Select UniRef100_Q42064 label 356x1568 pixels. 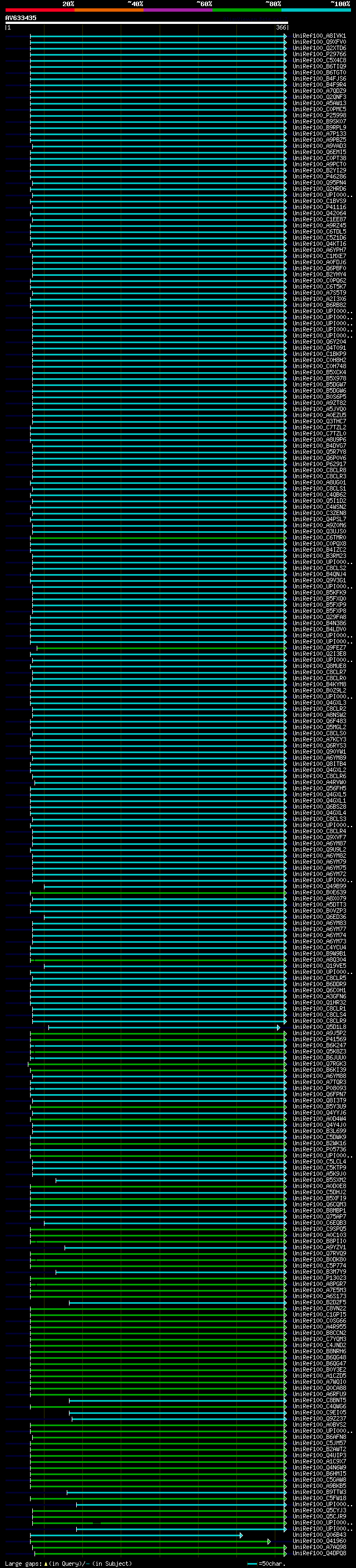coord(319,213)
